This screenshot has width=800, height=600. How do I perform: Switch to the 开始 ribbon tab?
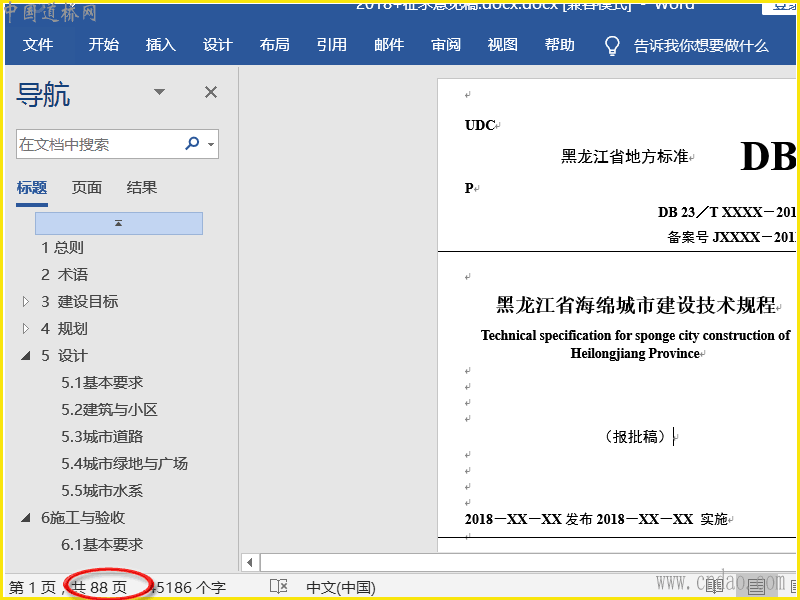[104, 45]
